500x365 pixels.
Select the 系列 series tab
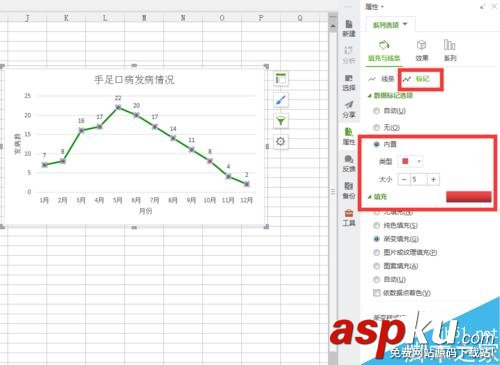(x=450, y=51)
